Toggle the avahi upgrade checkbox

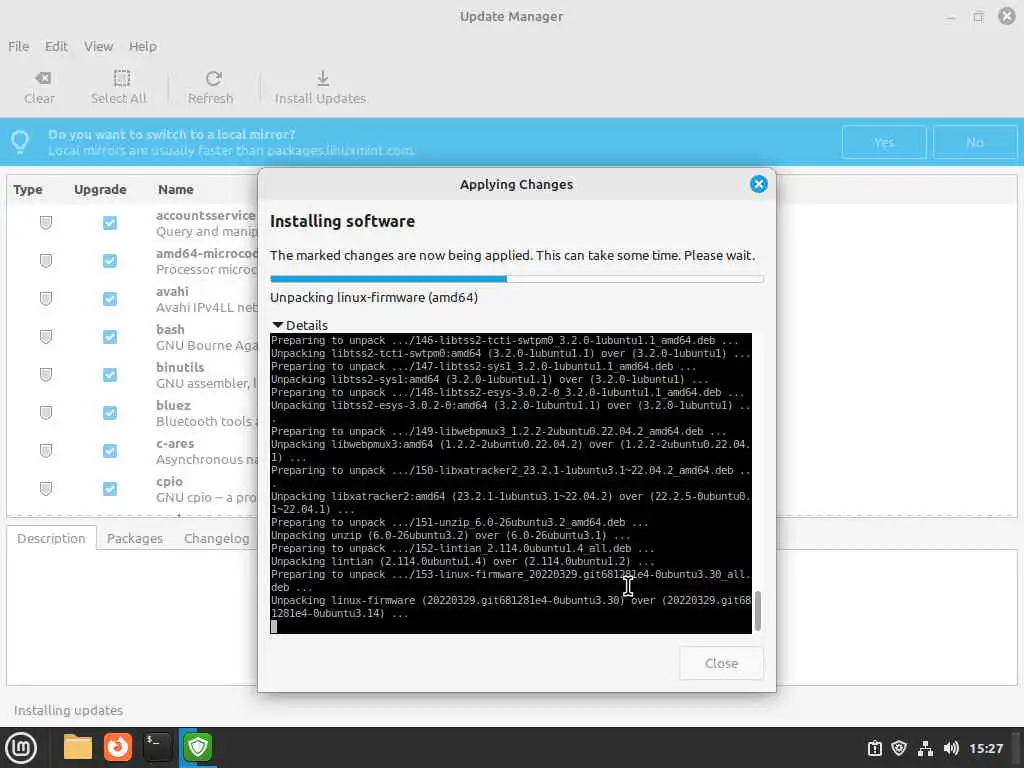(110, 298)
